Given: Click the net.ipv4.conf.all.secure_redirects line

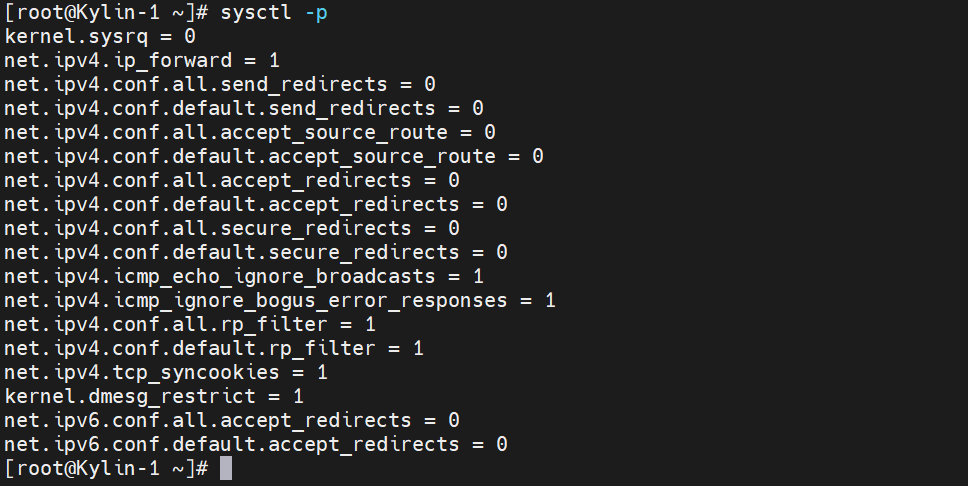Looking at the screenshot, I should click(x=232, y=228).
